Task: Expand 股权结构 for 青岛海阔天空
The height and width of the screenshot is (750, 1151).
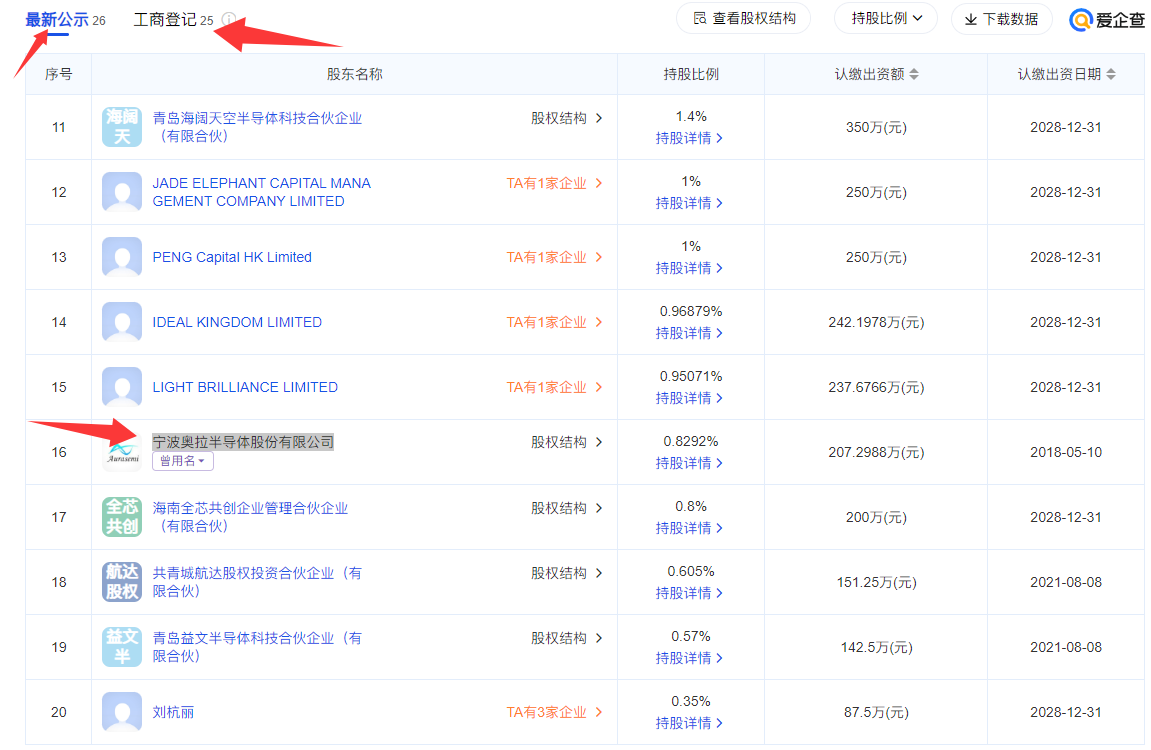Action: pyautogui.click(x=567, y=118)
